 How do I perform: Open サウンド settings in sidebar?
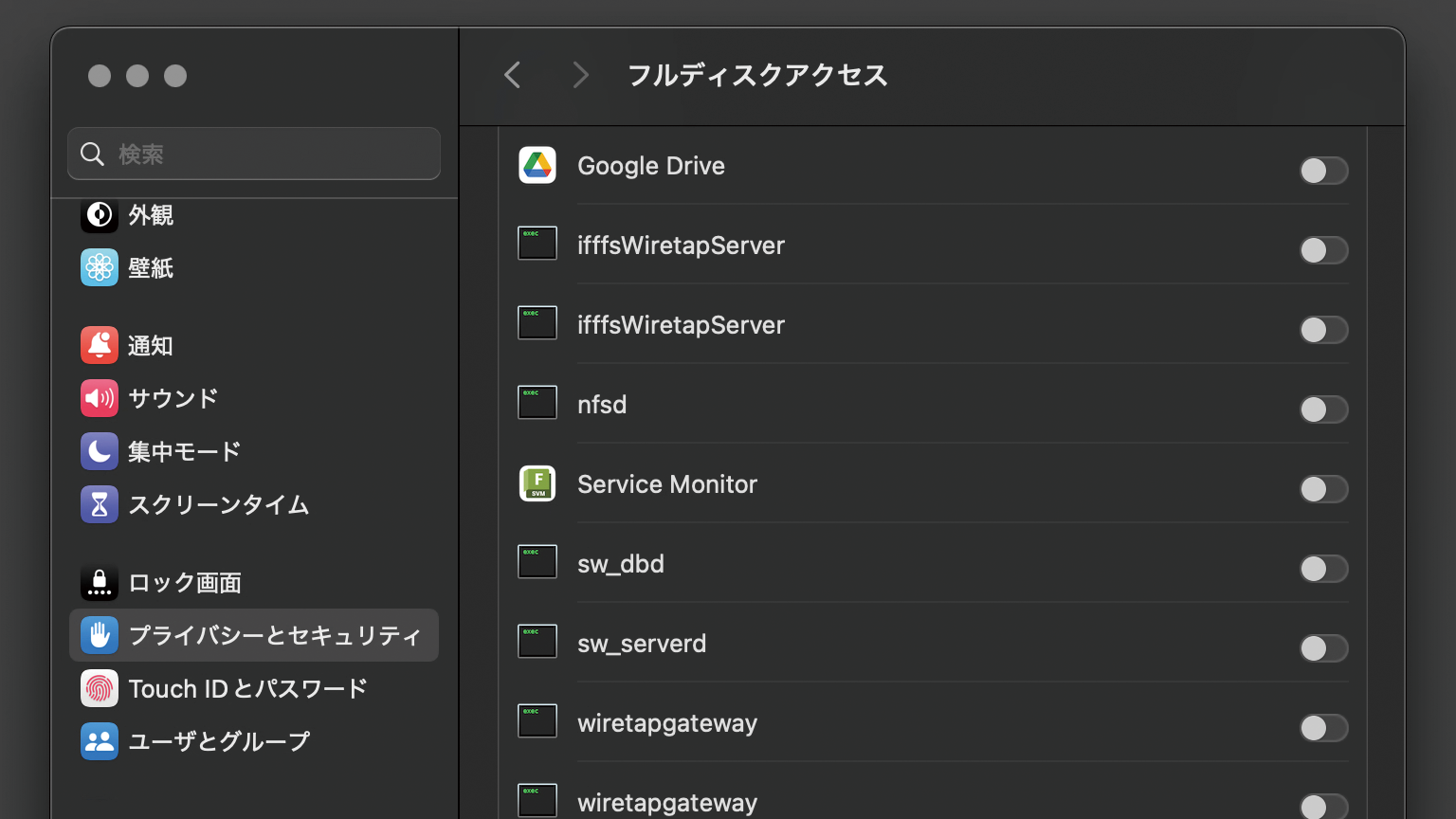[173, 399]
